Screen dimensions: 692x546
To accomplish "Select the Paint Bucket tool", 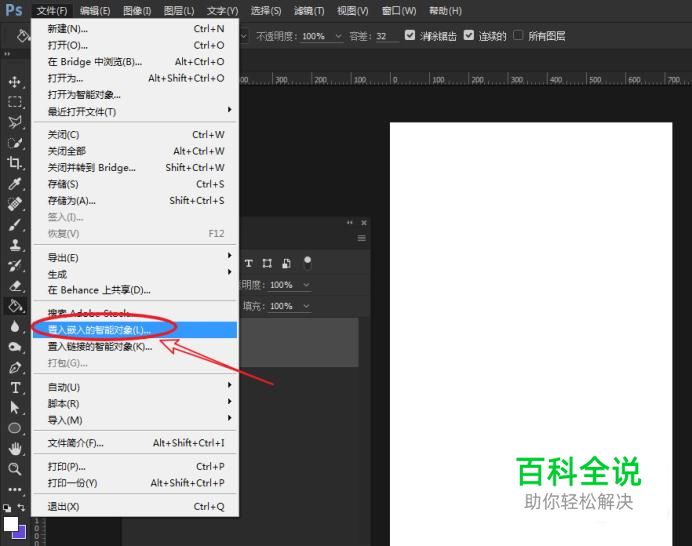I will pos(15,305).
